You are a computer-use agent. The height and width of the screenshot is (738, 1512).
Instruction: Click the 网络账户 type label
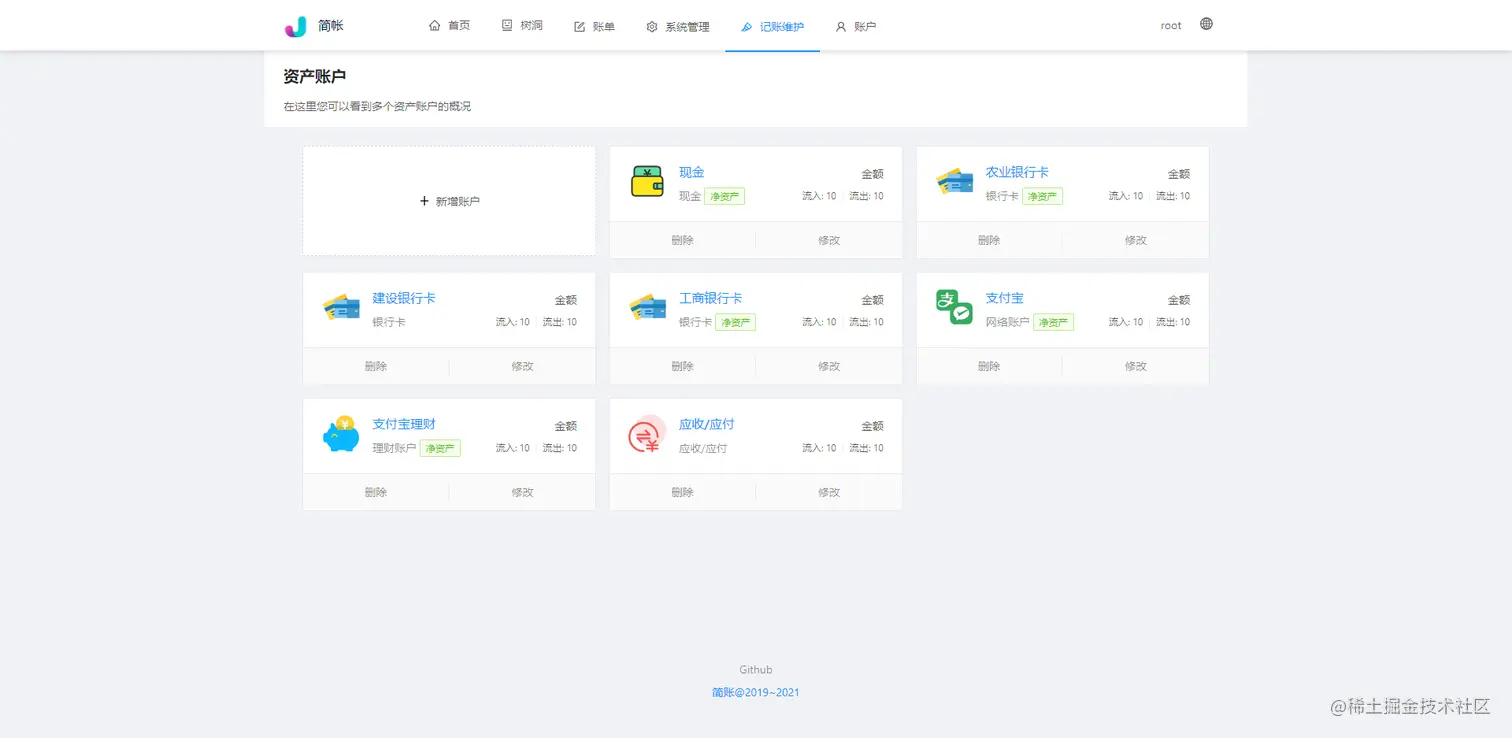1007,322
